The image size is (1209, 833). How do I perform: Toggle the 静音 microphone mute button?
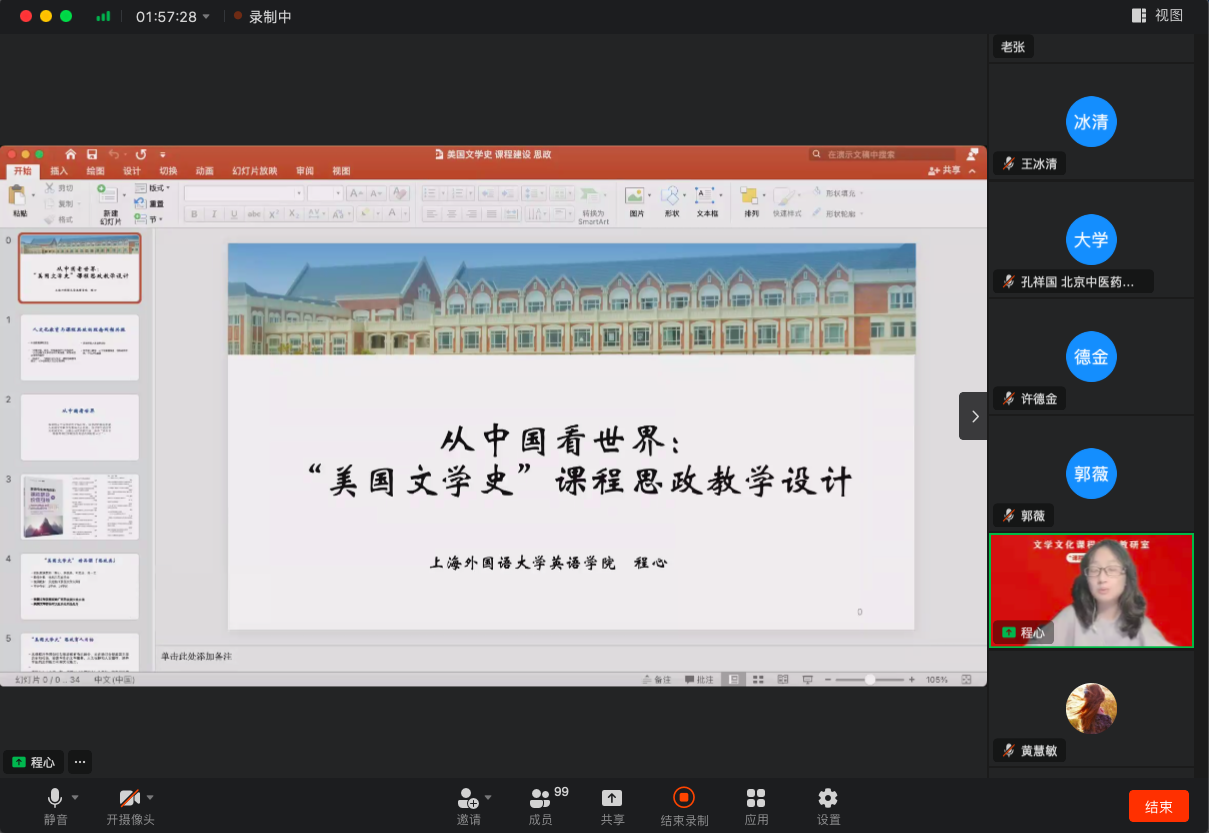55,798
